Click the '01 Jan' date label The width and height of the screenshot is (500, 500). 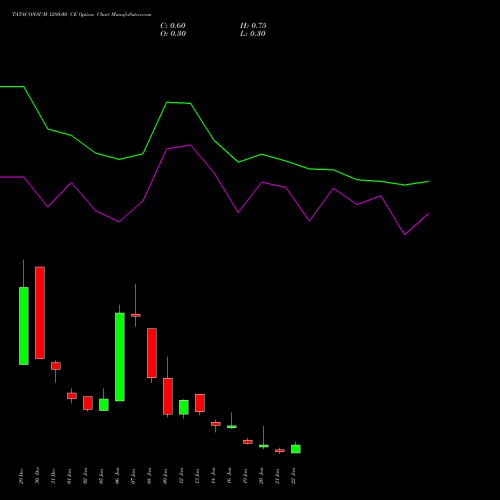69,476
